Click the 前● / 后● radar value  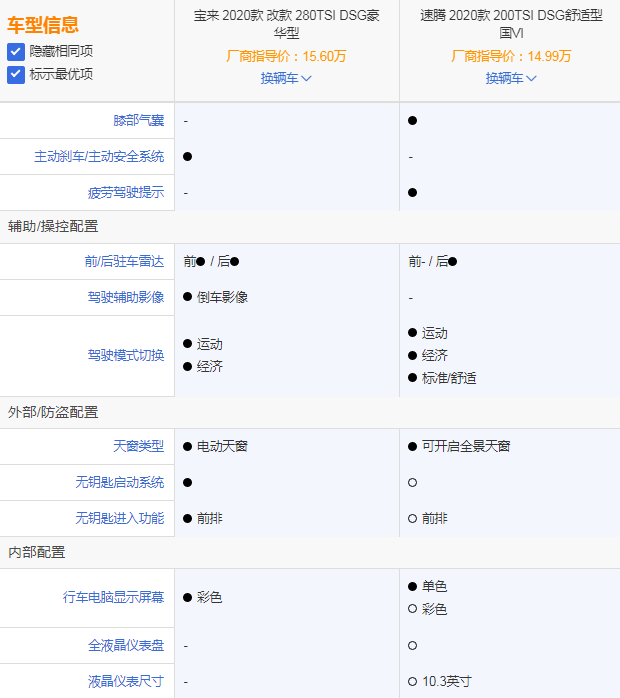point(211,261)
